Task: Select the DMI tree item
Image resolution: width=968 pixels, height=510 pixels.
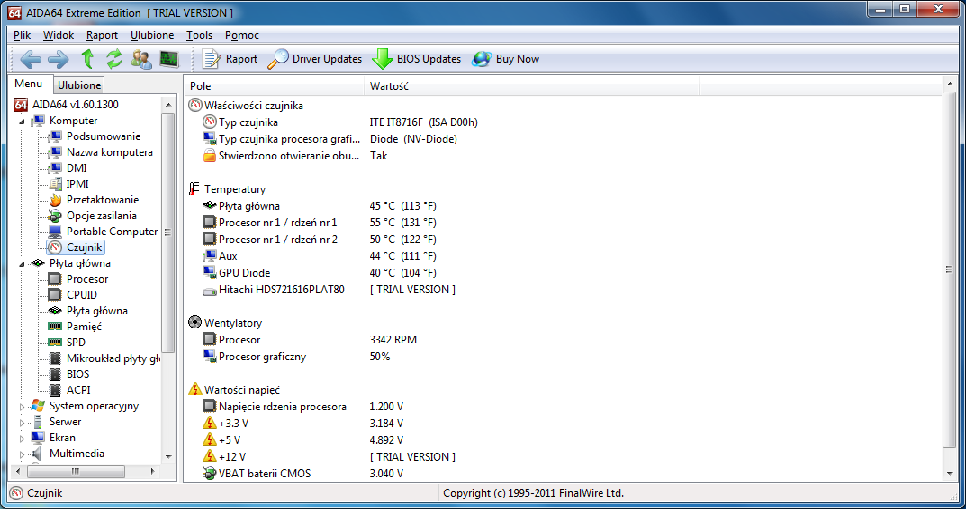Action: coord(77,168)
